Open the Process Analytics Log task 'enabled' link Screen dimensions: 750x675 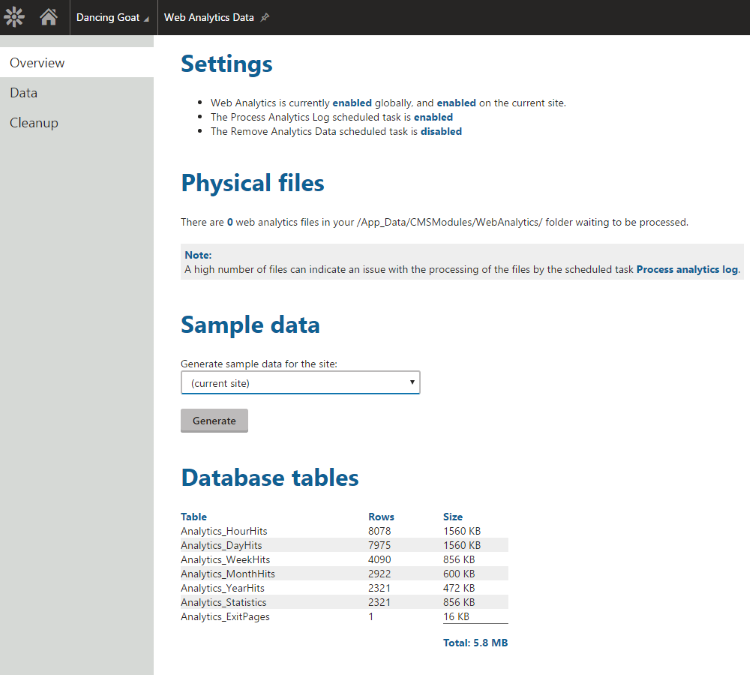(433, 117)
